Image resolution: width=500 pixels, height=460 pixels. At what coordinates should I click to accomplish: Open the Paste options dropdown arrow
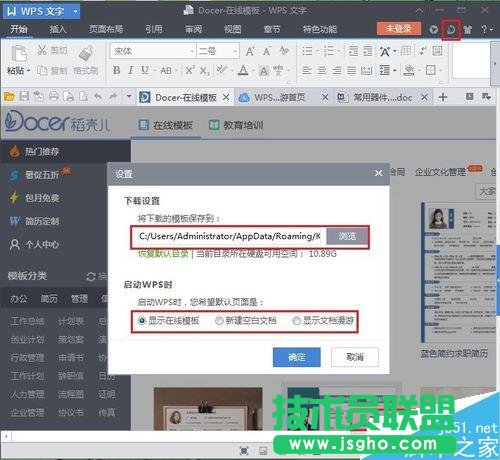[x=28, y=71]
